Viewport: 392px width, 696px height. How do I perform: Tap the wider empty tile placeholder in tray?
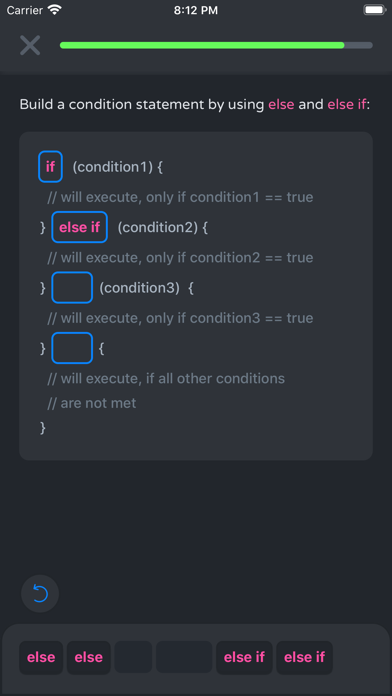coord(184,657)
